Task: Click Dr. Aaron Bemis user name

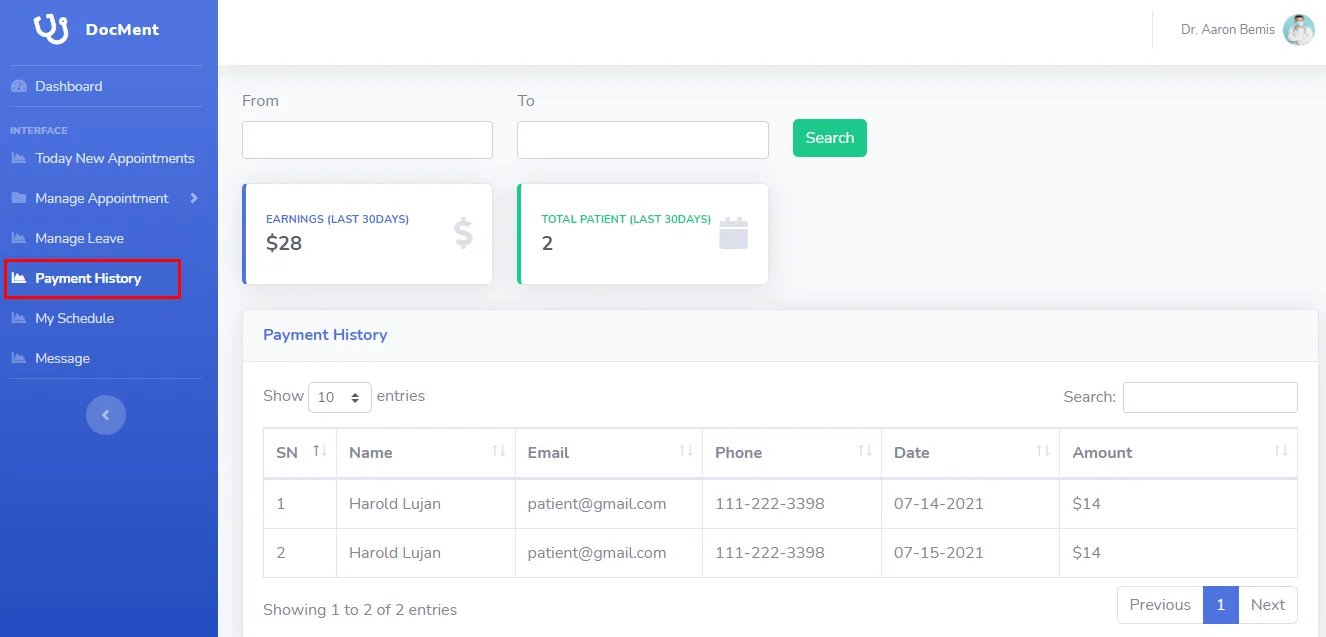Action: (1228, 30)
